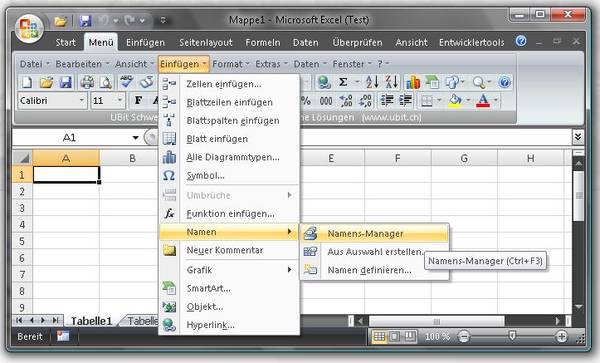Image resolution: width=600 pixels, height=363 pixels.
Task: Open the Bearbeiten classic menu
Action: click(x=82, y=64)
